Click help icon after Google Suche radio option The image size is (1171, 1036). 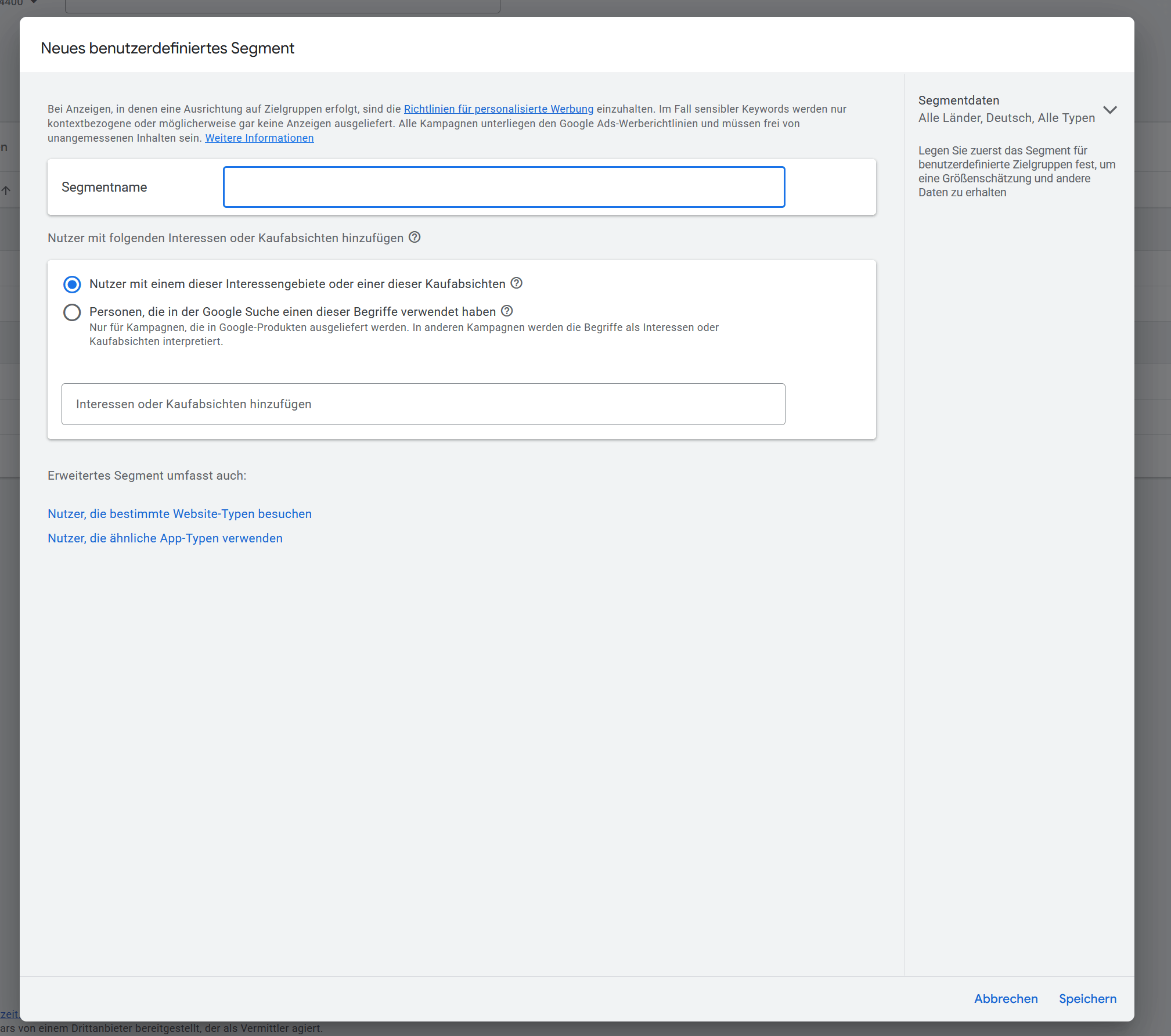[x=507, y=311]
